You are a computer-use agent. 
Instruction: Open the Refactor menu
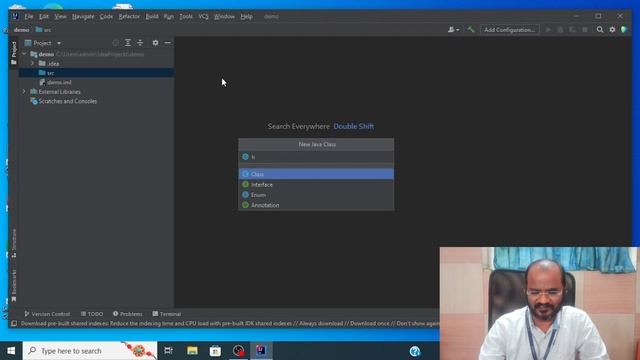click(x=129, y=17)
